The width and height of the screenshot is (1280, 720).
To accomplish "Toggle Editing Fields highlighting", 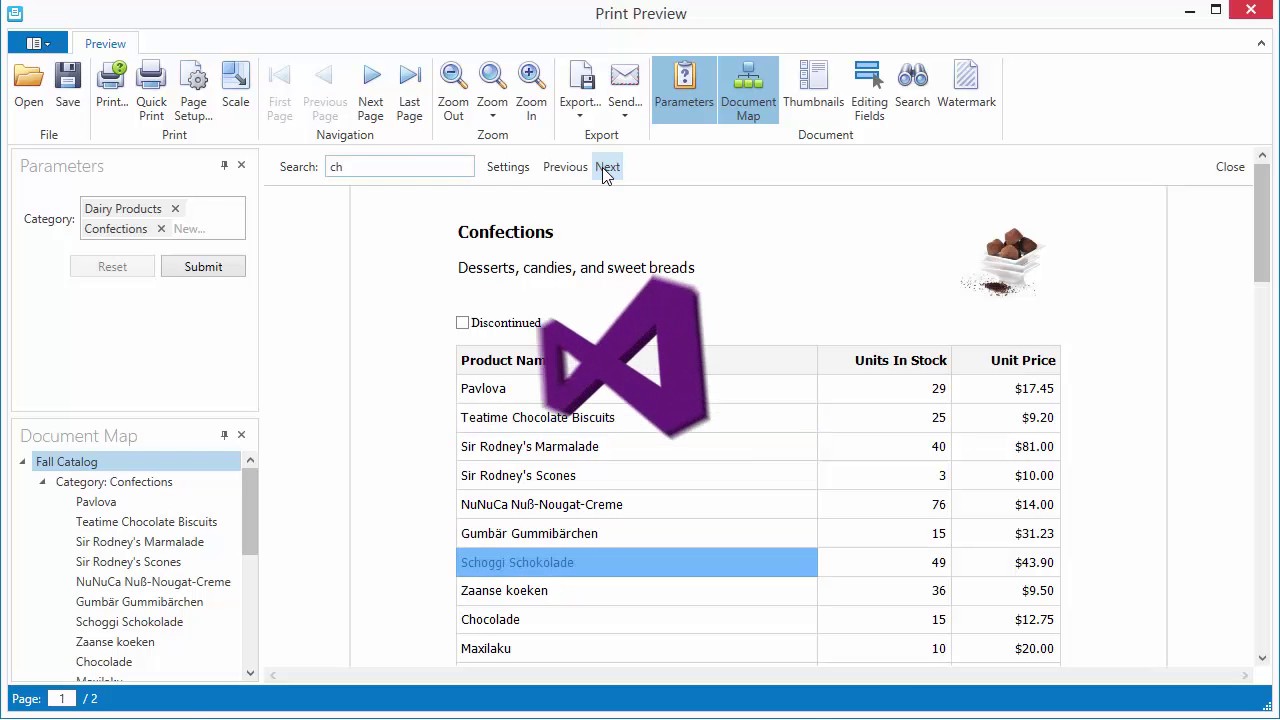I will click(x=869, y=91).
